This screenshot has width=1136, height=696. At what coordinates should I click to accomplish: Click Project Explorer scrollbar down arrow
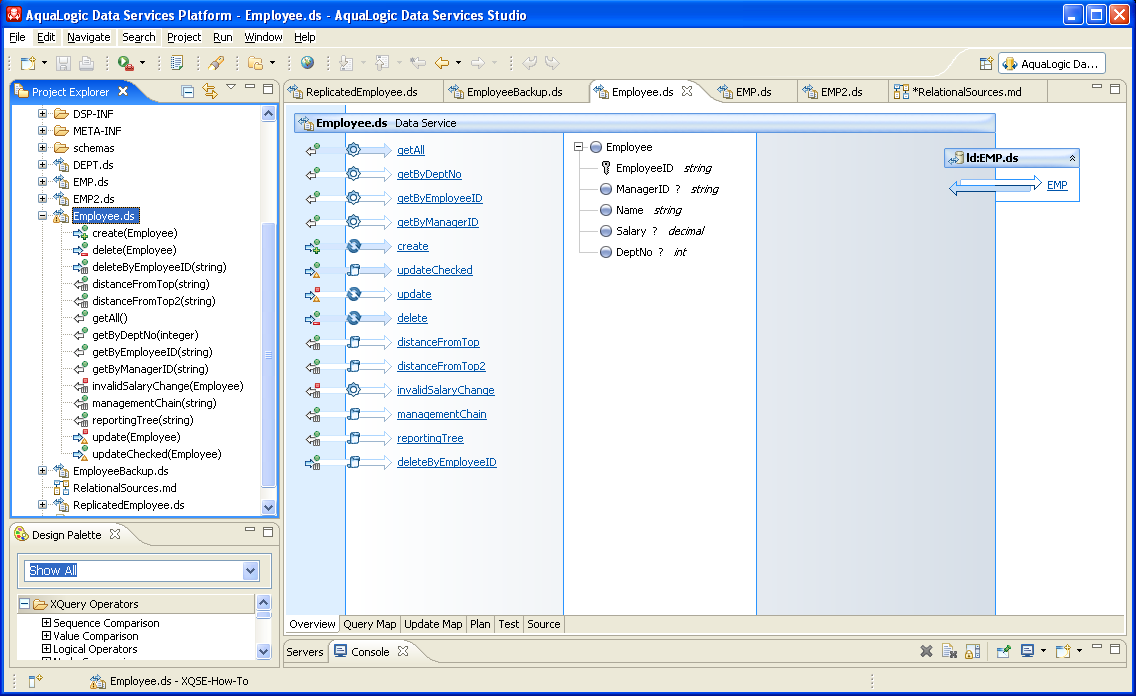[268, 507]
